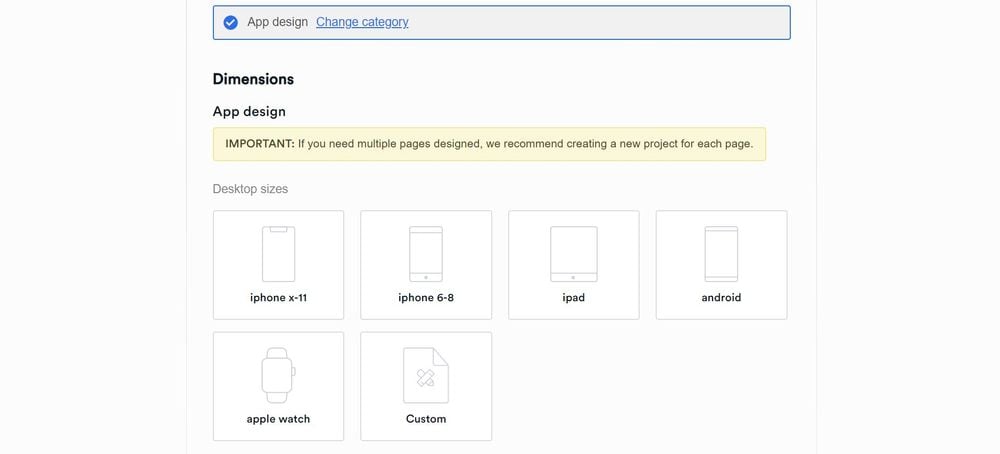The height and width of the screenshot is (454, 1000).
Task: Click the ipad tablet icon
Action: (574, 254)
